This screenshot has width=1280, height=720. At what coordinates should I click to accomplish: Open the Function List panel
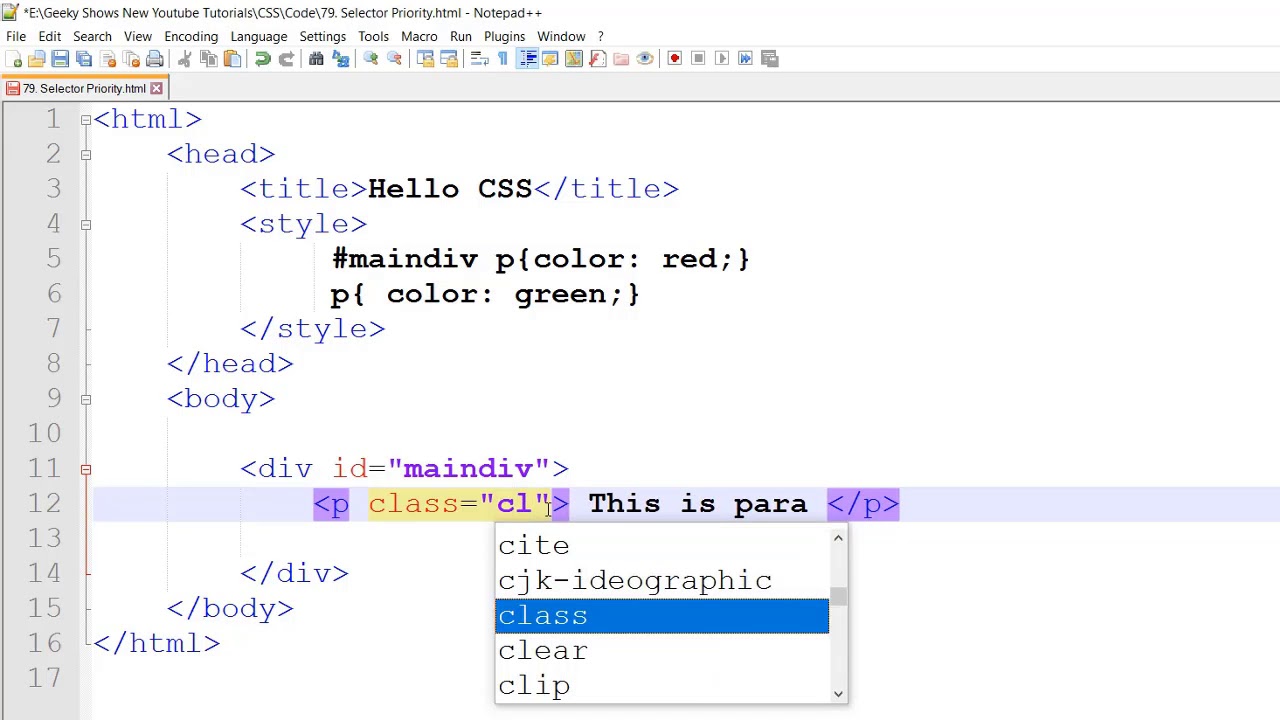[x=597, y=59]
